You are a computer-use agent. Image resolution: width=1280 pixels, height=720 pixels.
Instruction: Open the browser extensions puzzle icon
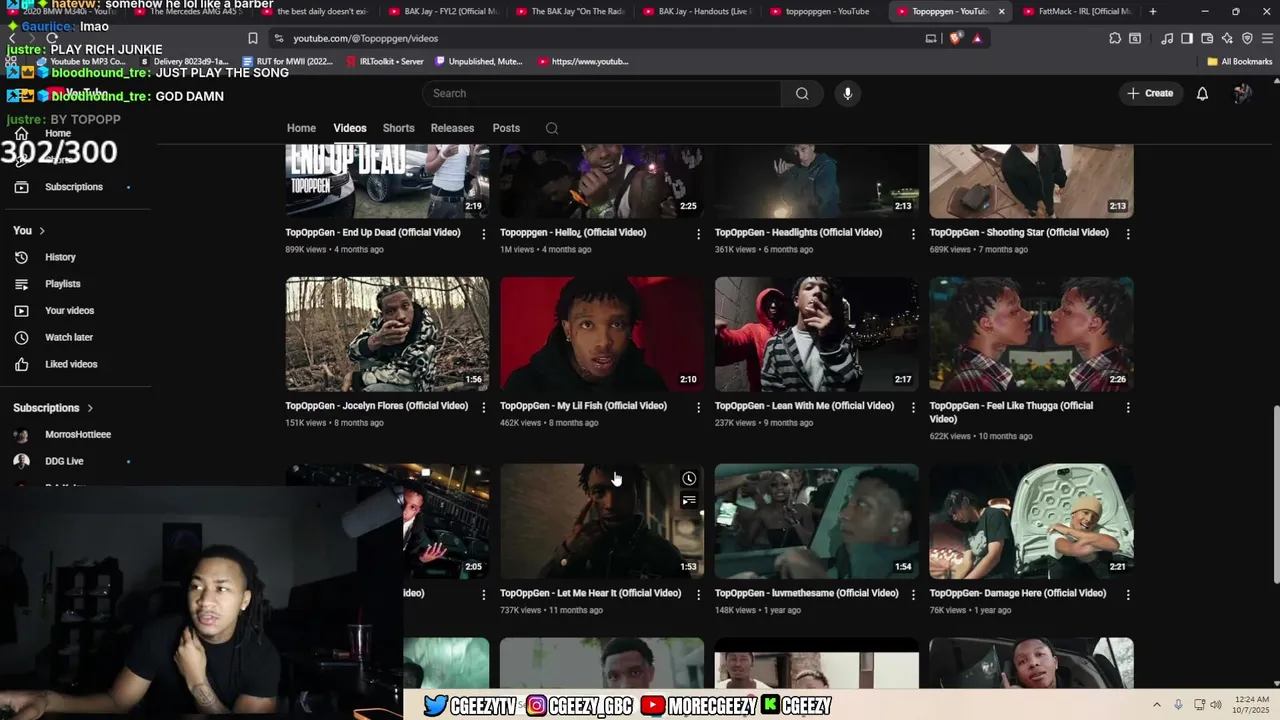[1114, 38]
